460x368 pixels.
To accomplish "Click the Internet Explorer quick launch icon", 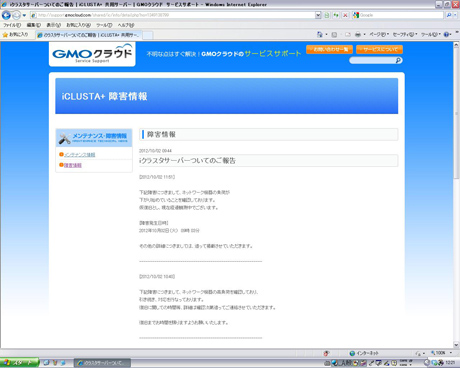I will (46, 363).
